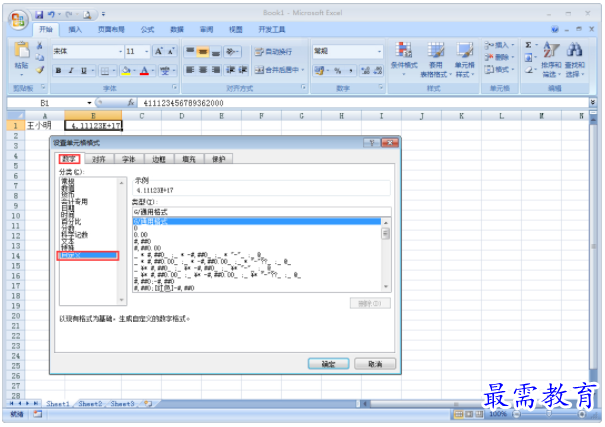This screenshot has height=427, width=605.
Task: Click the Clear eraser icon
Action: [529, 70]
